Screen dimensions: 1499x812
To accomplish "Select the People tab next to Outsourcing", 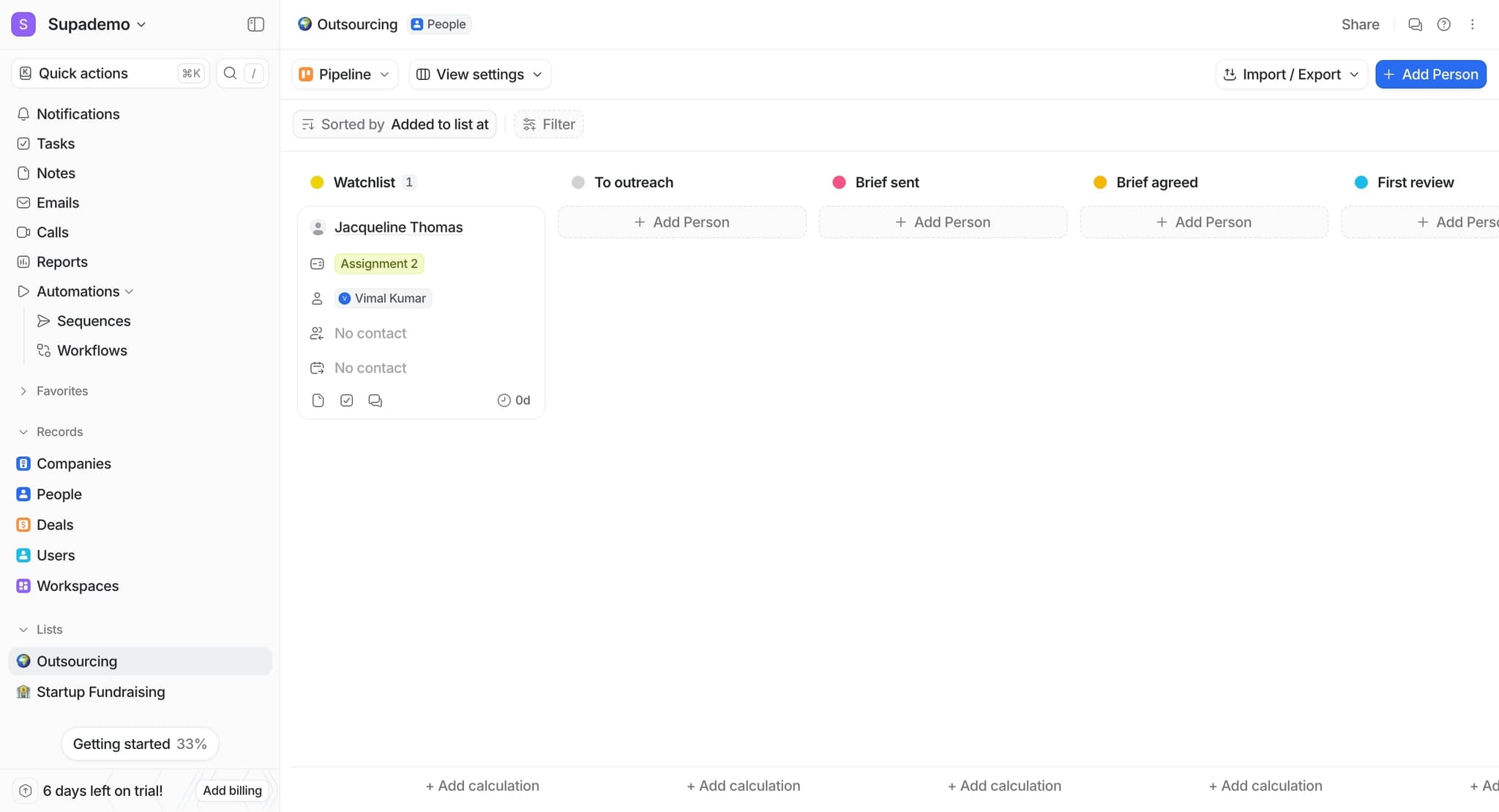I will click(438, 23).
